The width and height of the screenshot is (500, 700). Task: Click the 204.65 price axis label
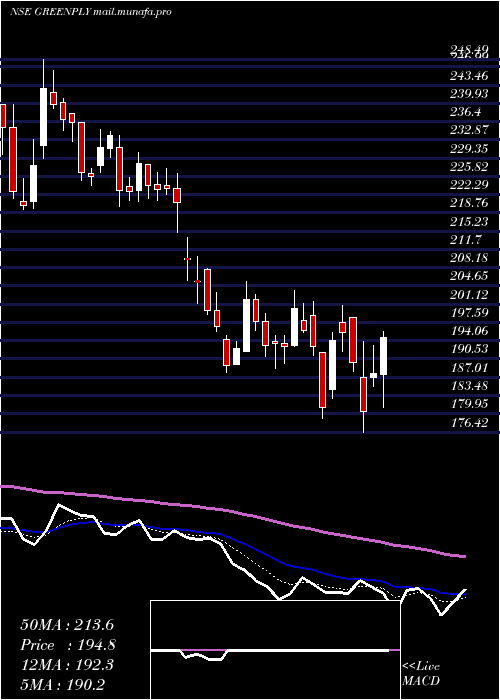tap(469, 276)
